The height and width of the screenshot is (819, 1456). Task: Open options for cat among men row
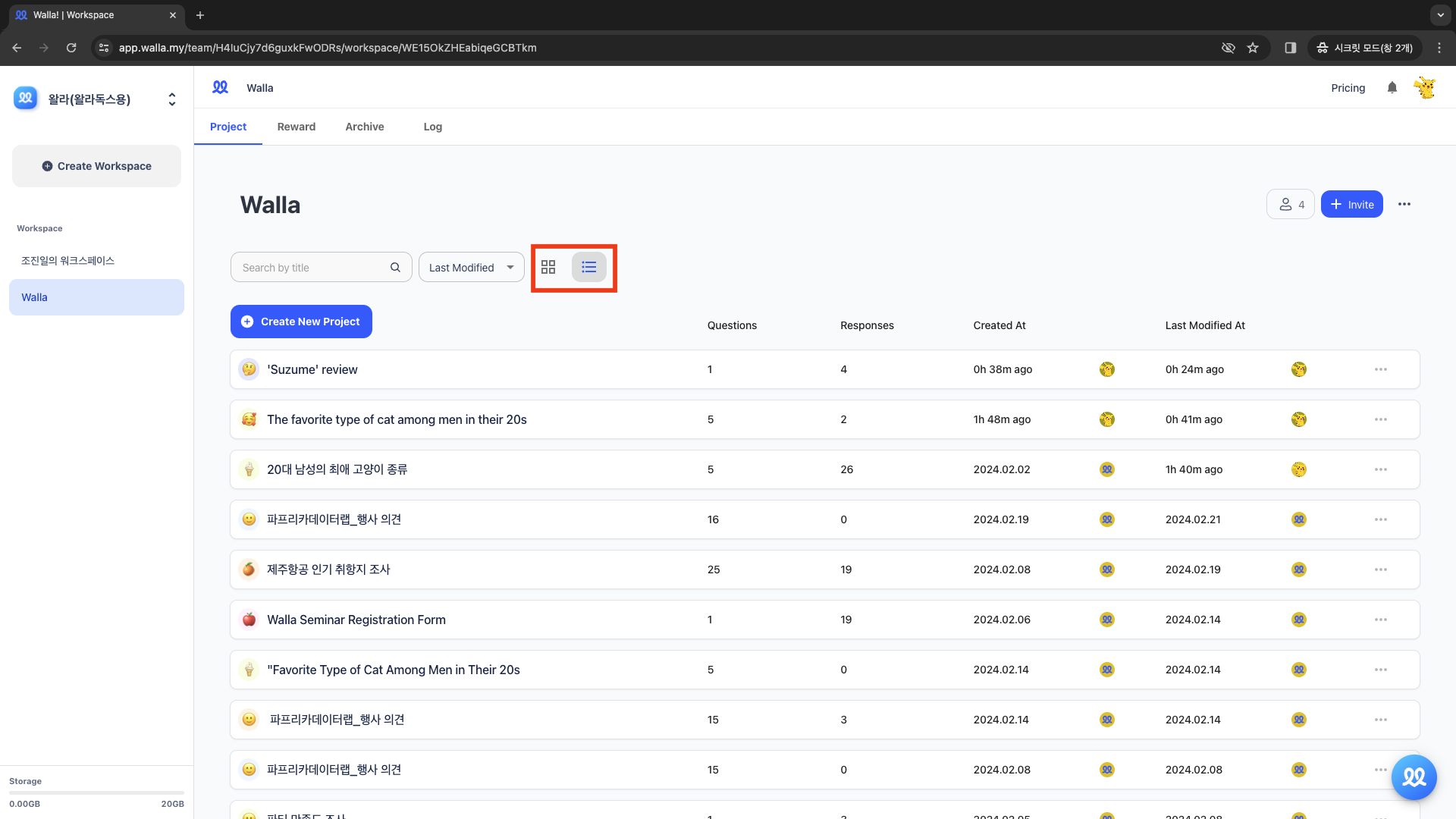click(1381, 419)
